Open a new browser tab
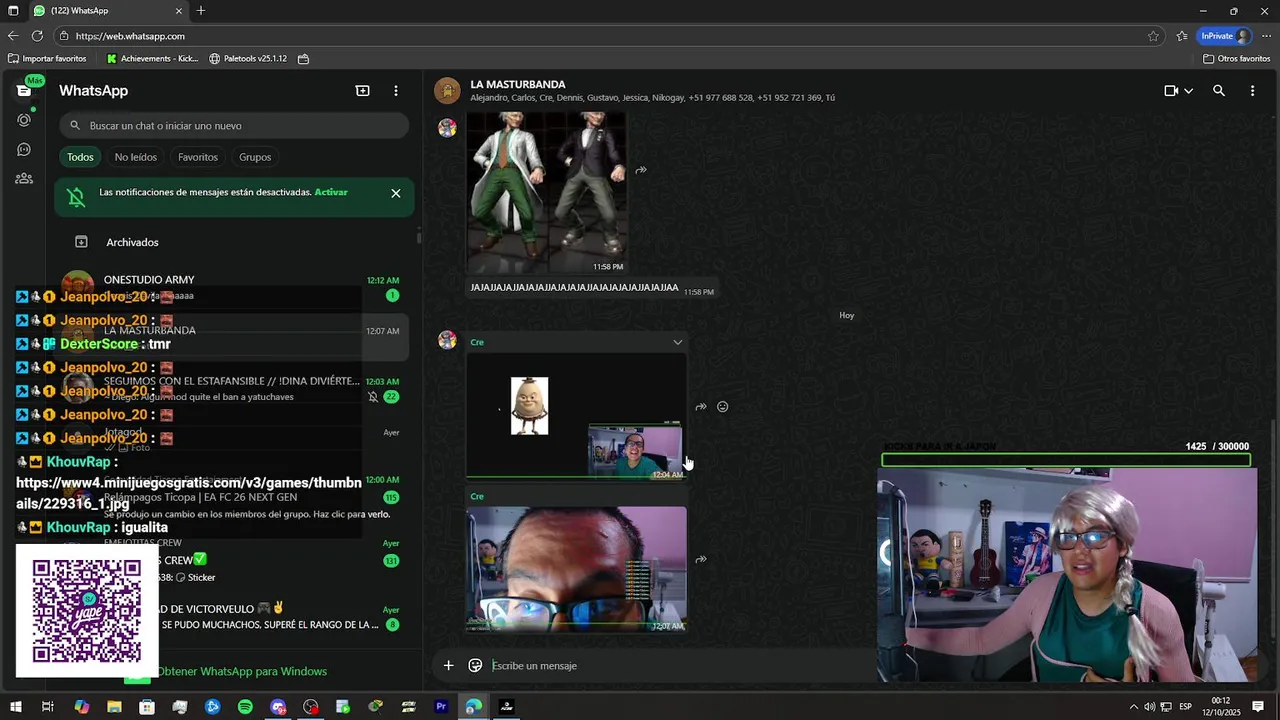The image size is (1280, 720). pos(201,11)
